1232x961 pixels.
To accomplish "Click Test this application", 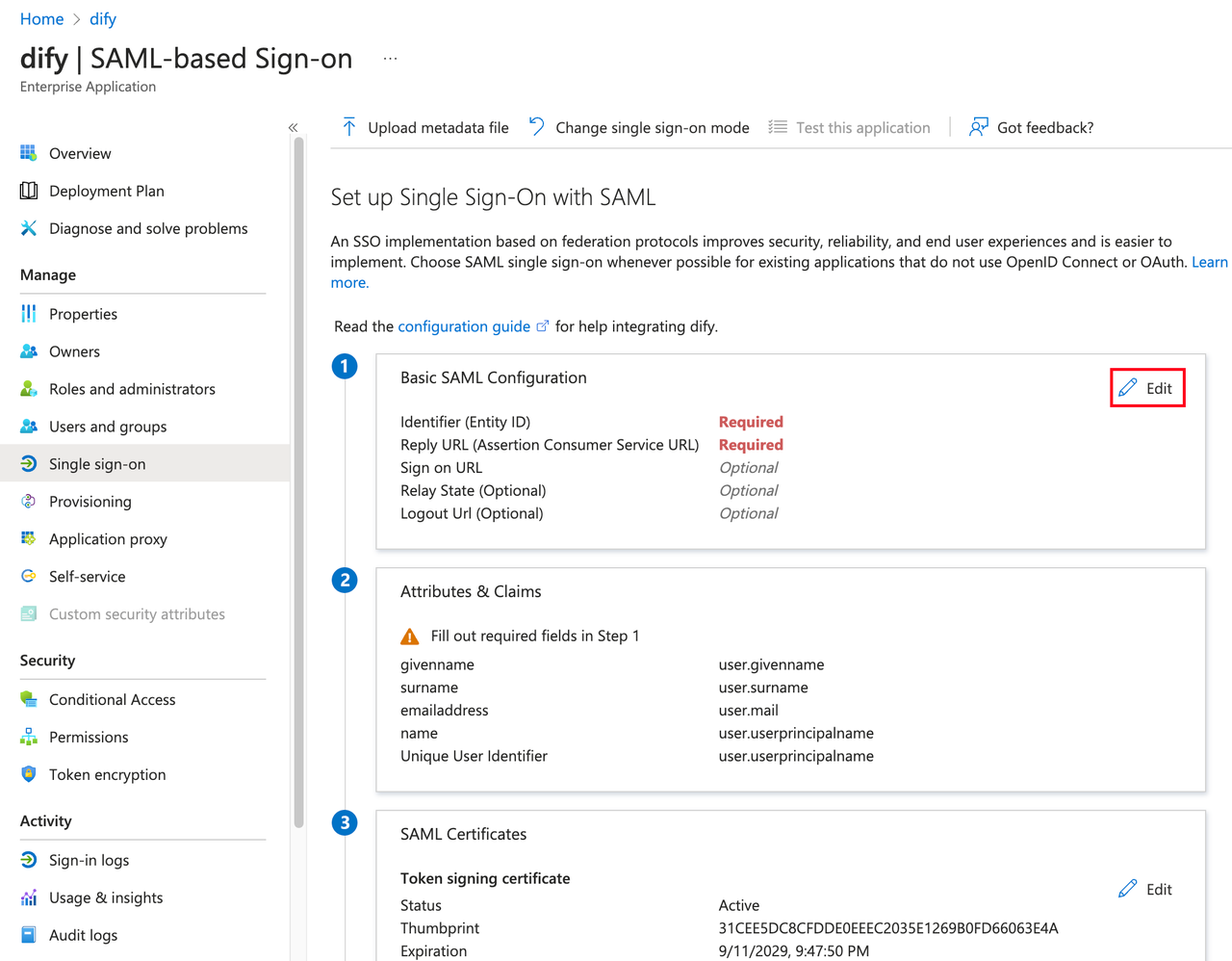I will [x=850, y=127].
